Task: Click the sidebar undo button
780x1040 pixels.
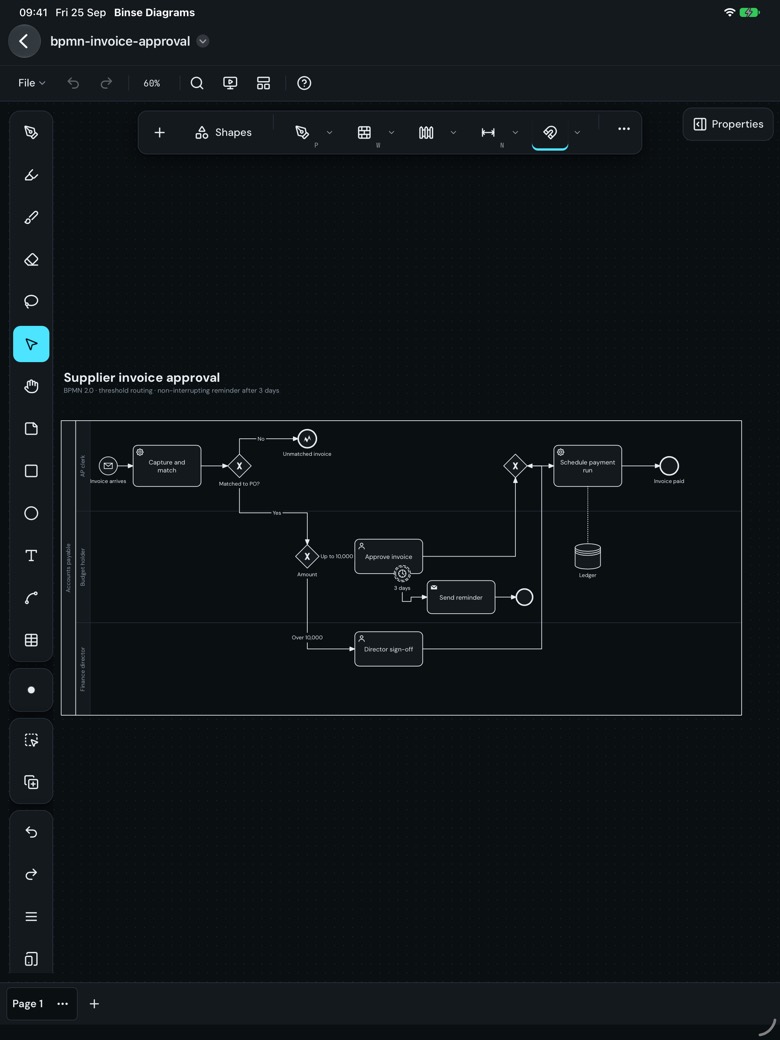Action: 31,832
